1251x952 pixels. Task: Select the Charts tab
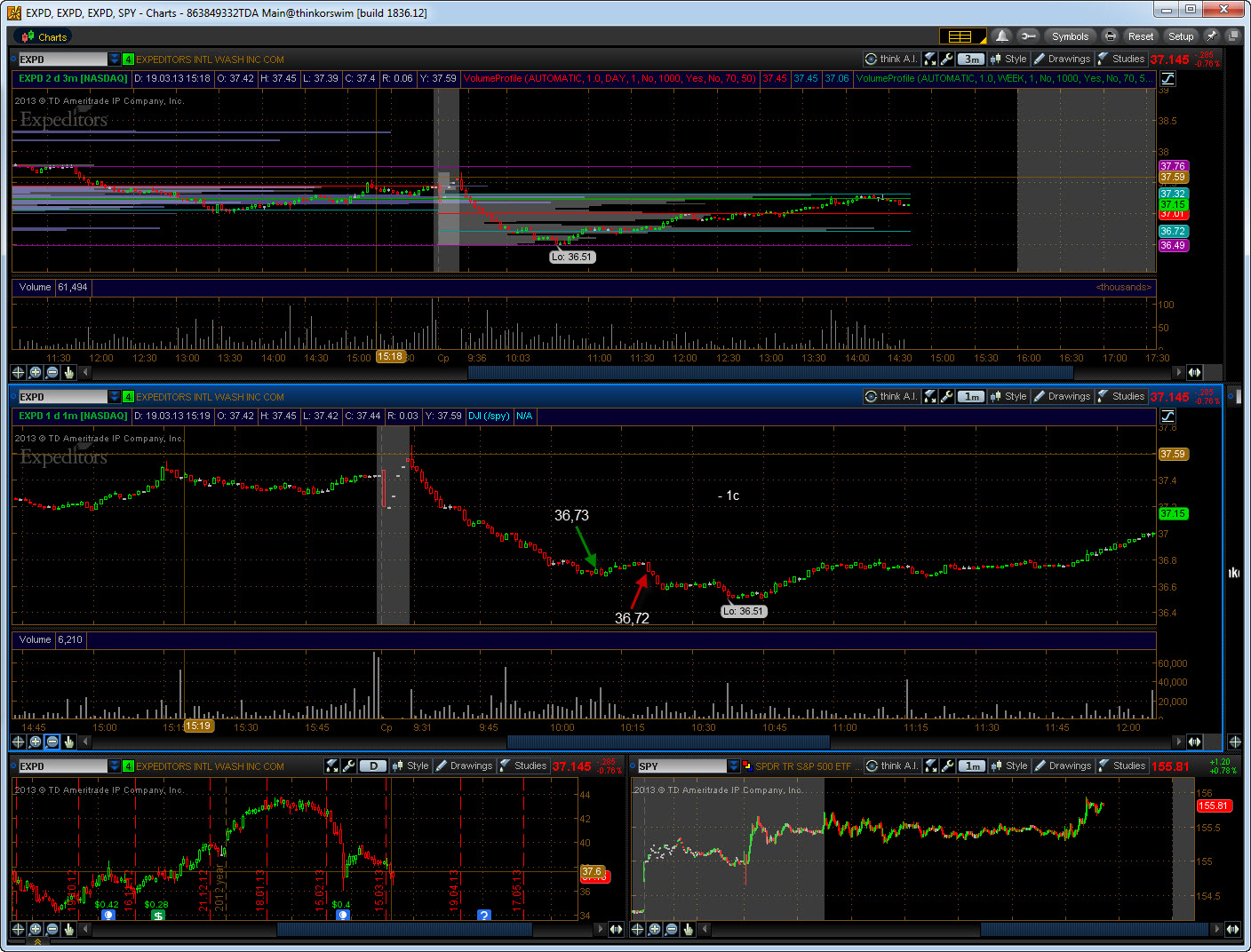pos(44,36)
